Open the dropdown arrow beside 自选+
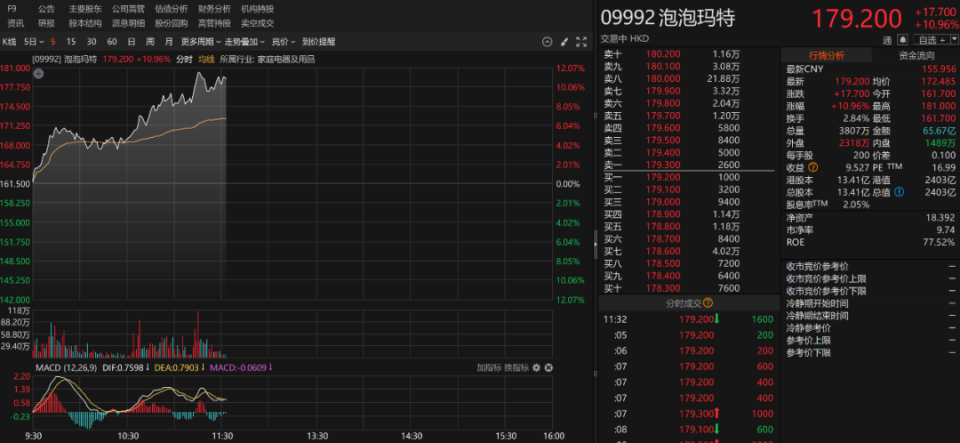960x443 pixels. pos(954,40)
